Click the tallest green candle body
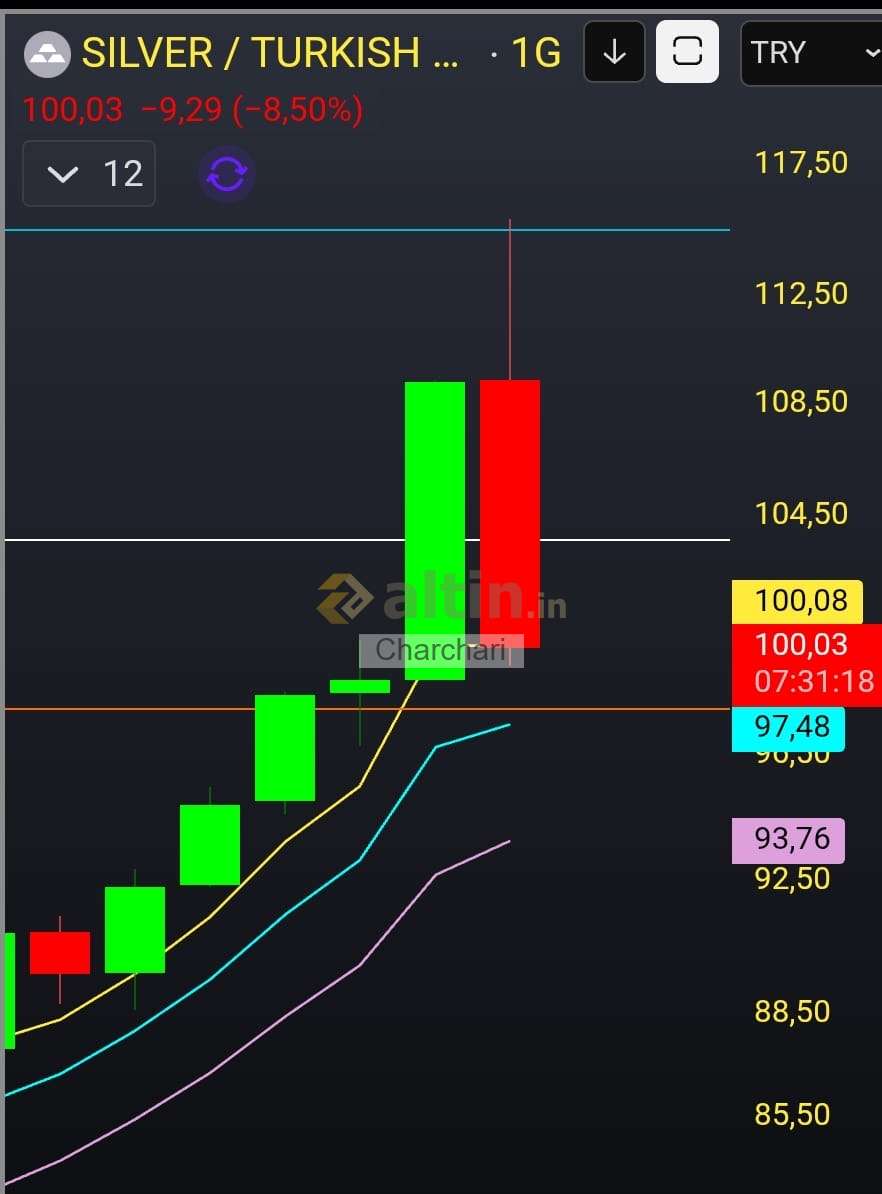 click(x=435, y=500)
